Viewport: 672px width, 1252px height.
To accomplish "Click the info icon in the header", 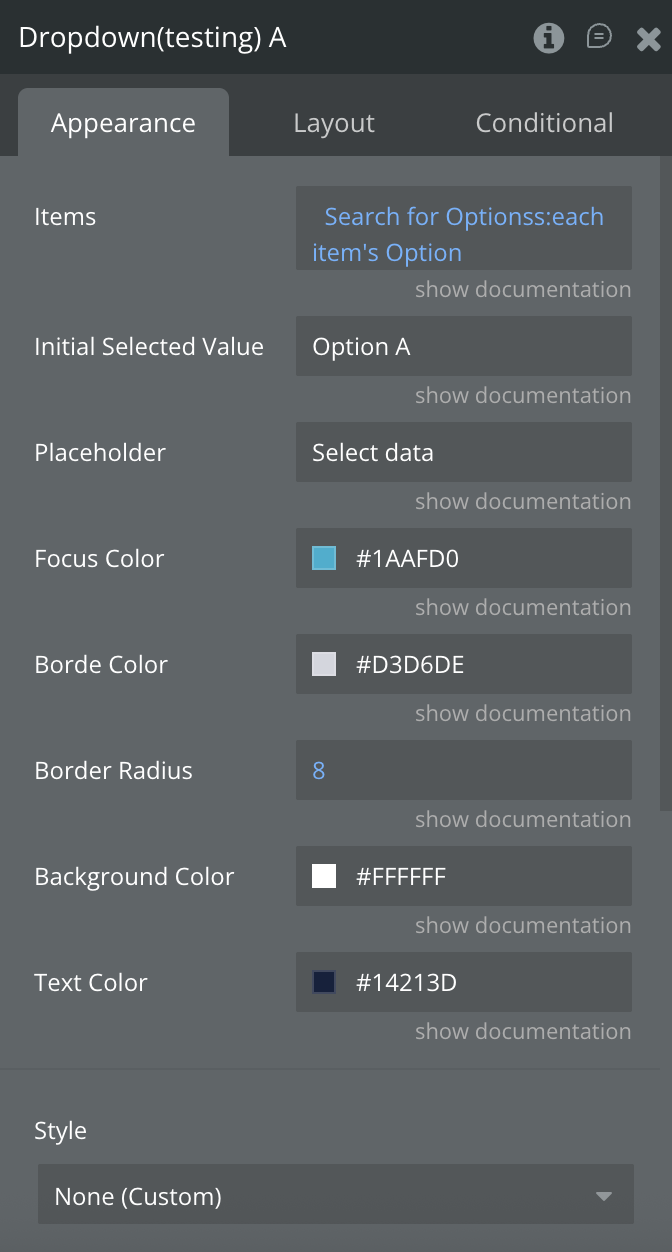I will 548,38.
